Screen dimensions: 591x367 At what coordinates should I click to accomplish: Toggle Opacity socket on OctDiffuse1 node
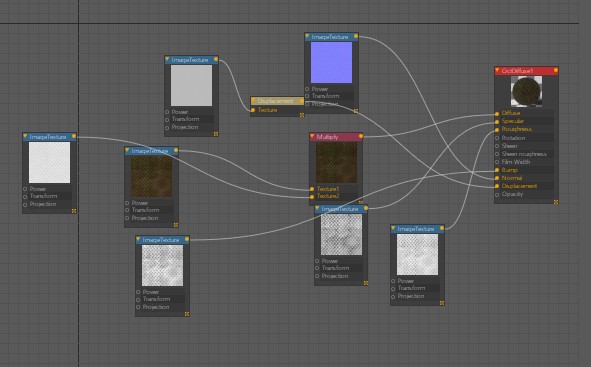tap(497, 194)
